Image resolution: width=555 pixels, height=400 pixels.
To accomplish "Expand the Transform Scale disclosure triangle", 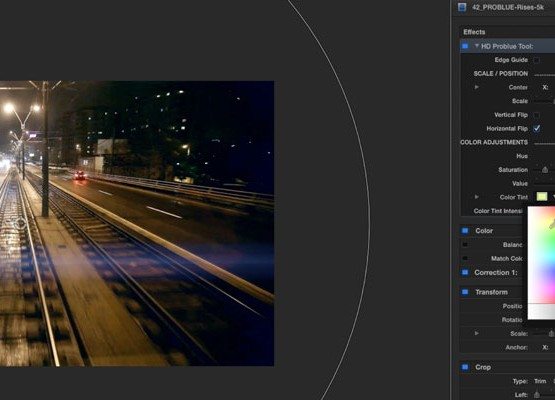I will [x=477, y=333].
